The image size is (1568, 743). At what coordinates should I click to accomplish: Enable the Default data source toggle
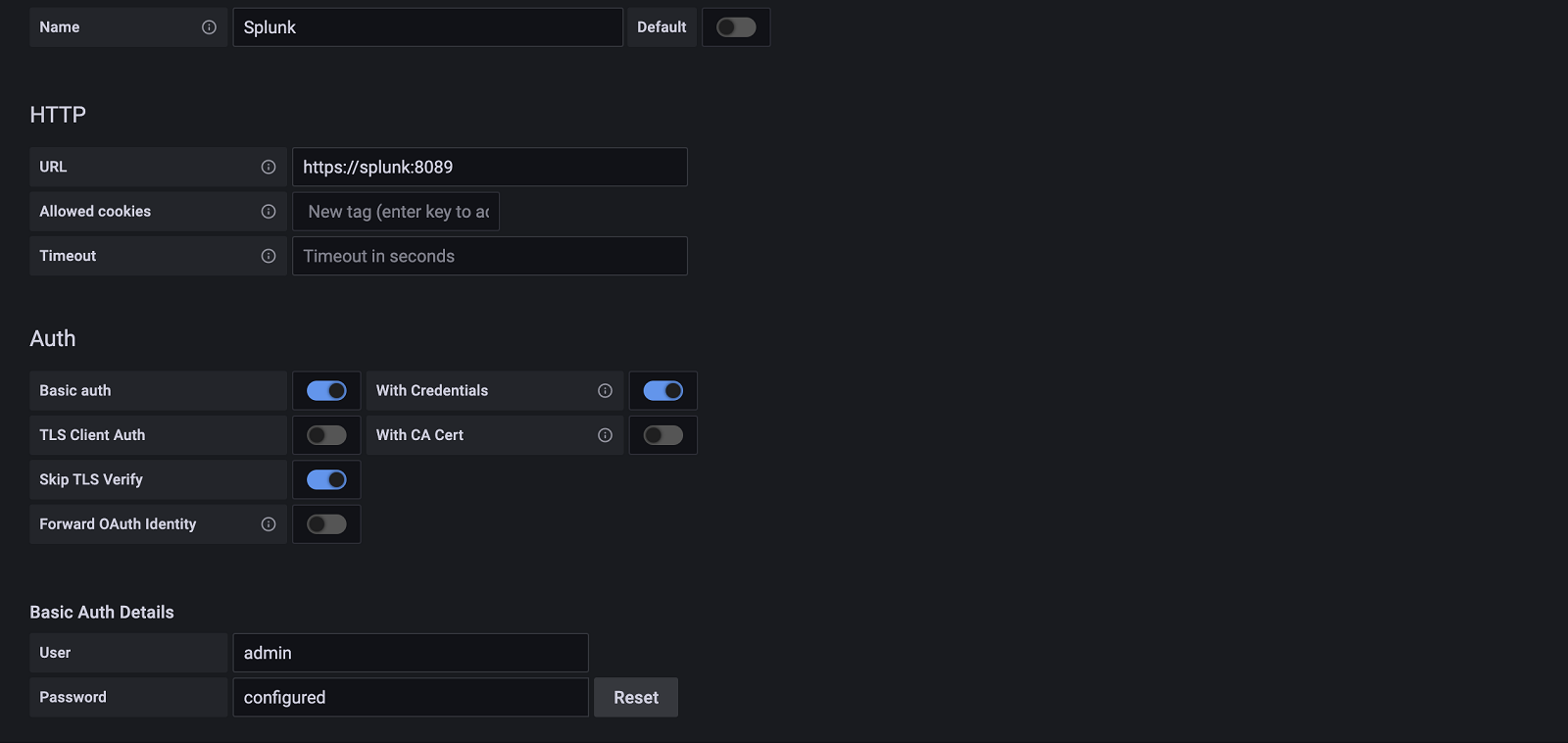point(736,27)
